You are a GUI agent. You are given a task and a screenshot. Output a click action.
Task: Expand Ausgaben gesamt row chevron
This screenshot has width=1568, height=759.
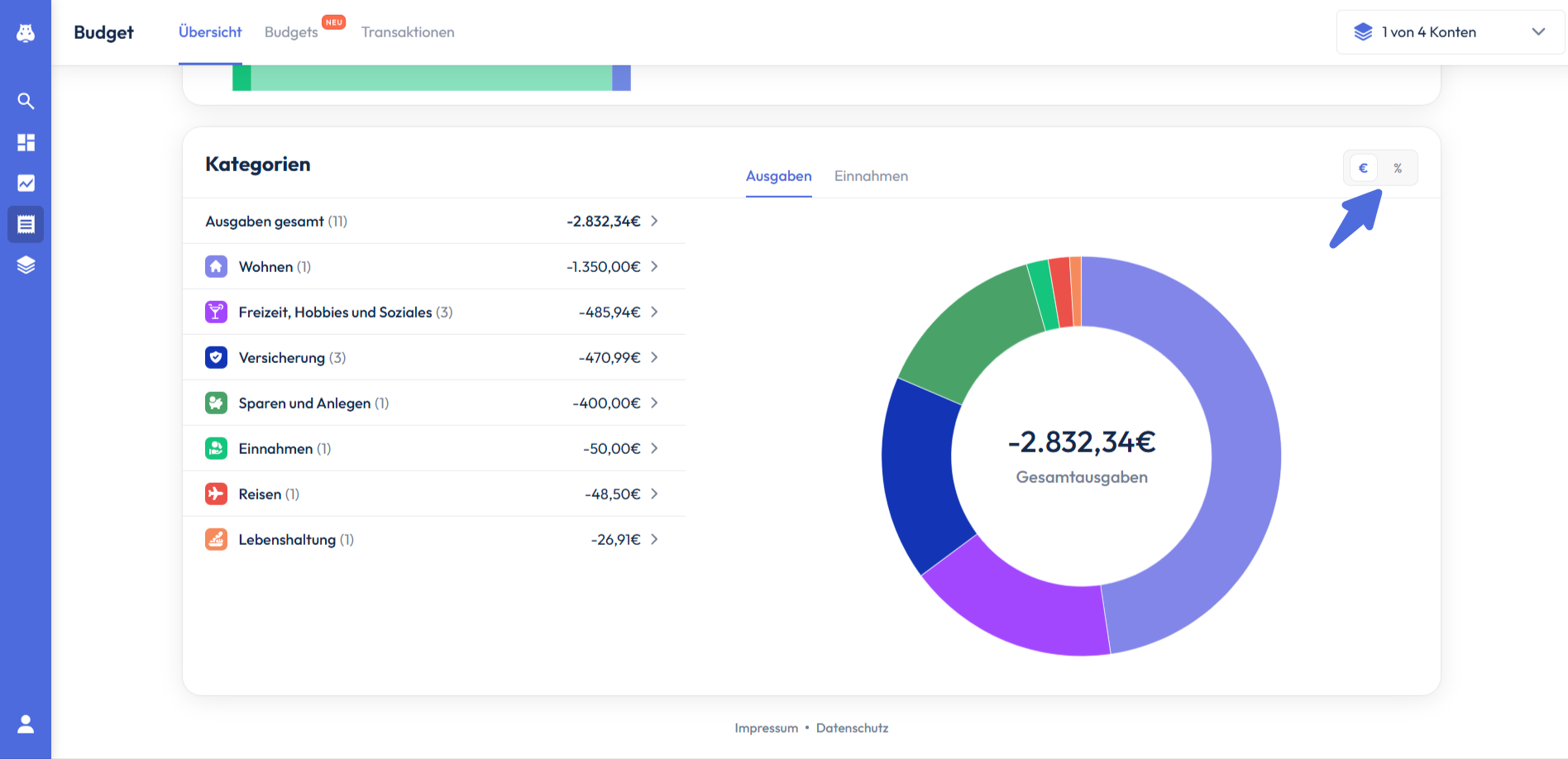[654, 221]
